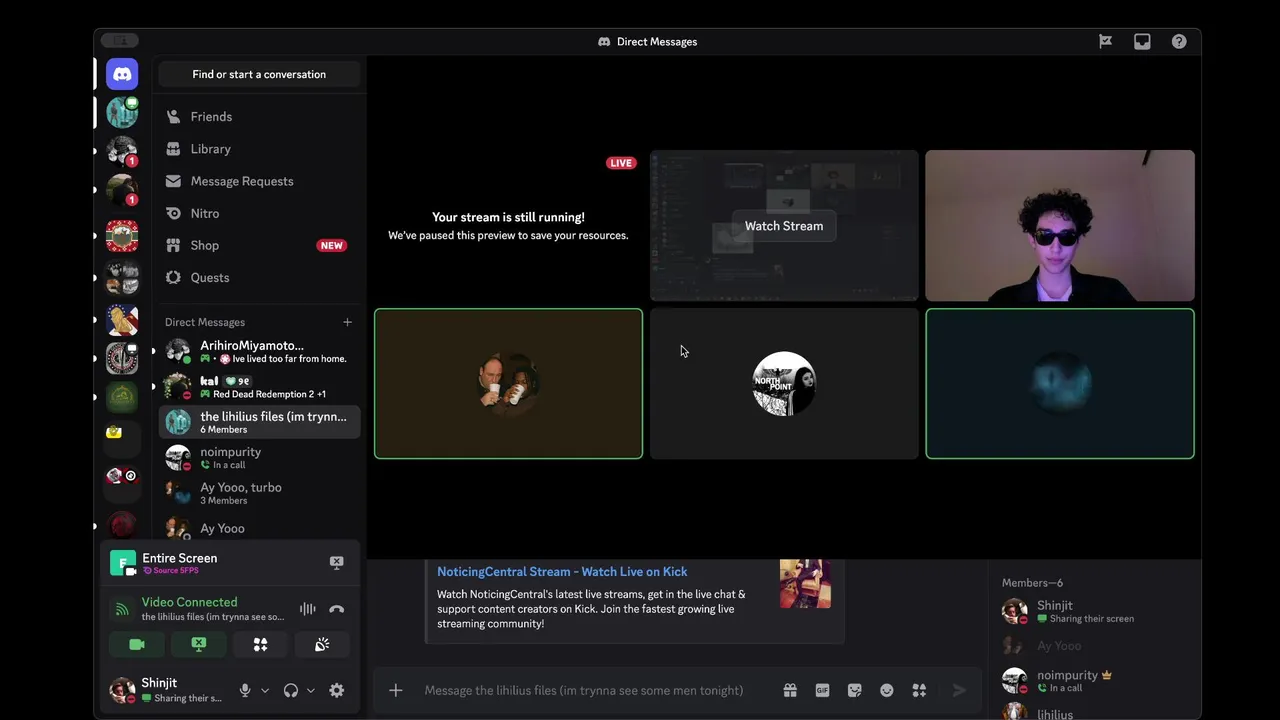Click Video Connected status text
Image resolution: width=1280 pixels, height=720 pixels.
pos(189,602)
